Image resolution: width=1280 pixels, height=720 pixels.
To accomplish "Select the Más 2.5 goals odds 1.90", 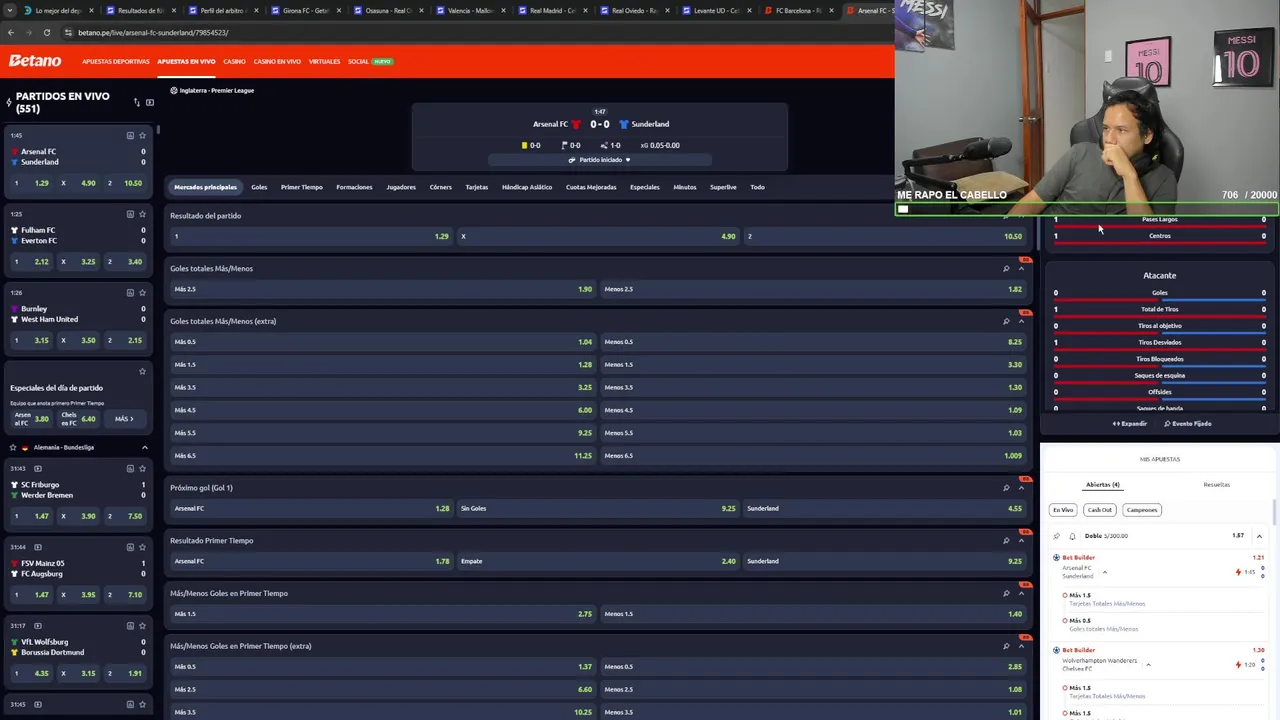I will coord(383,289).
